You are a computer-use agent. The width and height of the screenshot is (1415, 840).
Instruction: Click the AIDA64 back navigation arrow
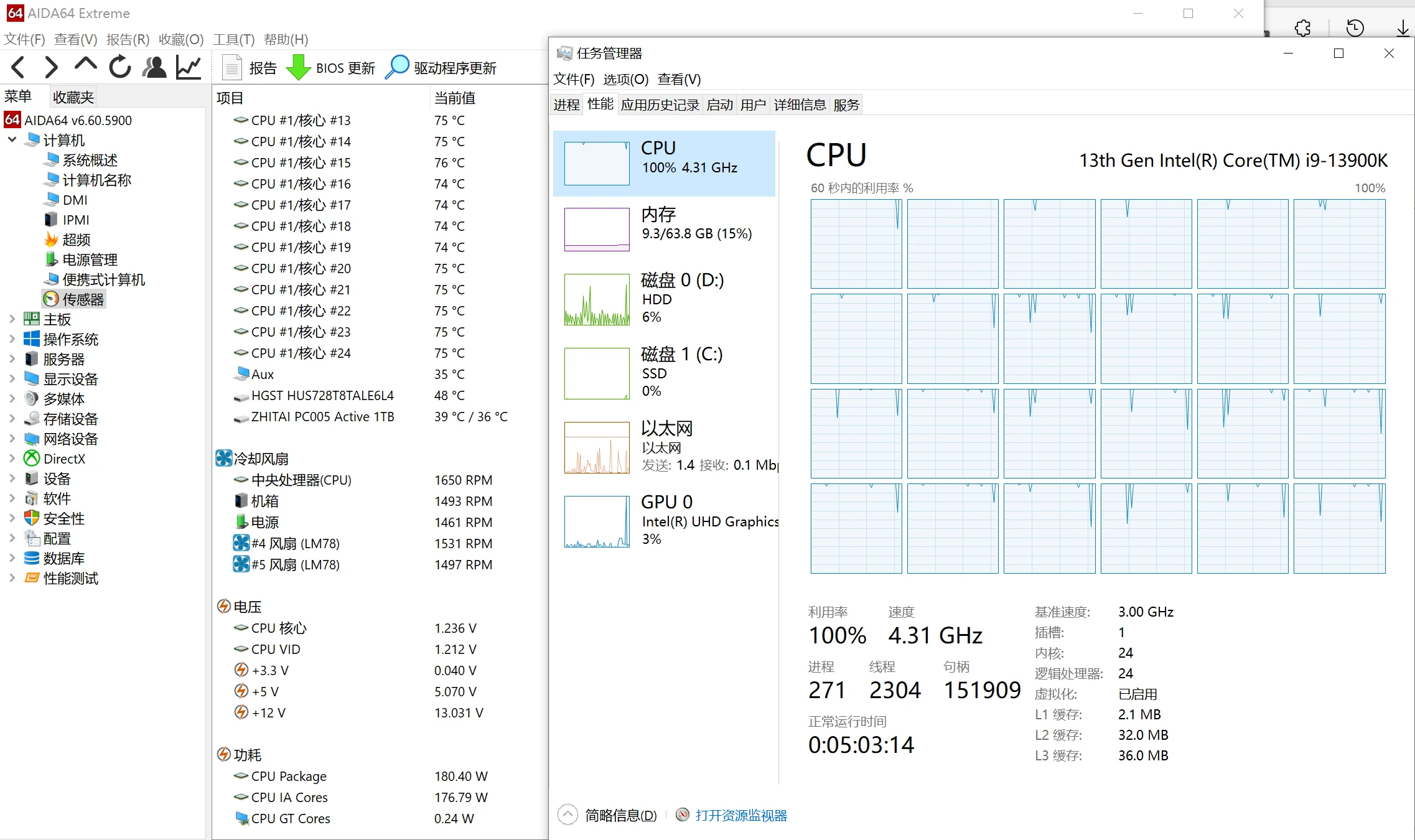point(18,67)
